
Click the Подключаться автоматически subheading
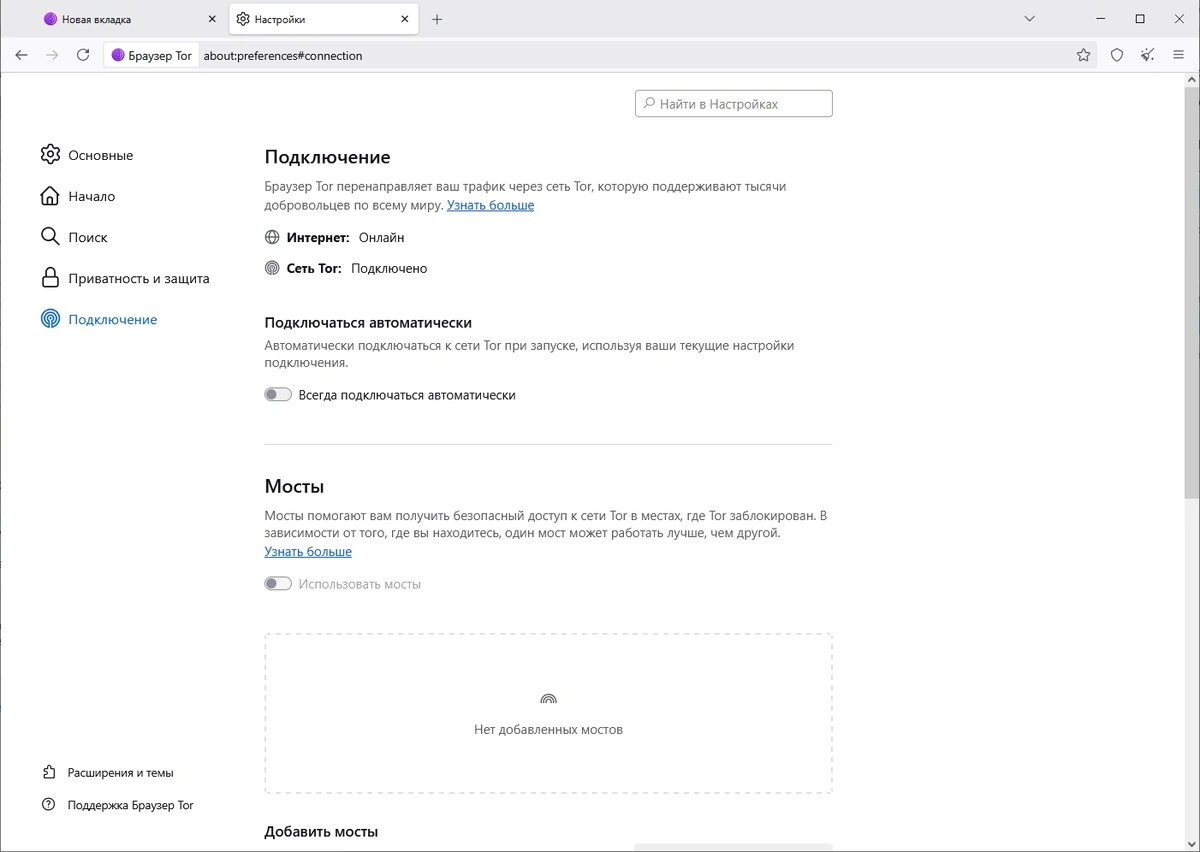[368, 322]
